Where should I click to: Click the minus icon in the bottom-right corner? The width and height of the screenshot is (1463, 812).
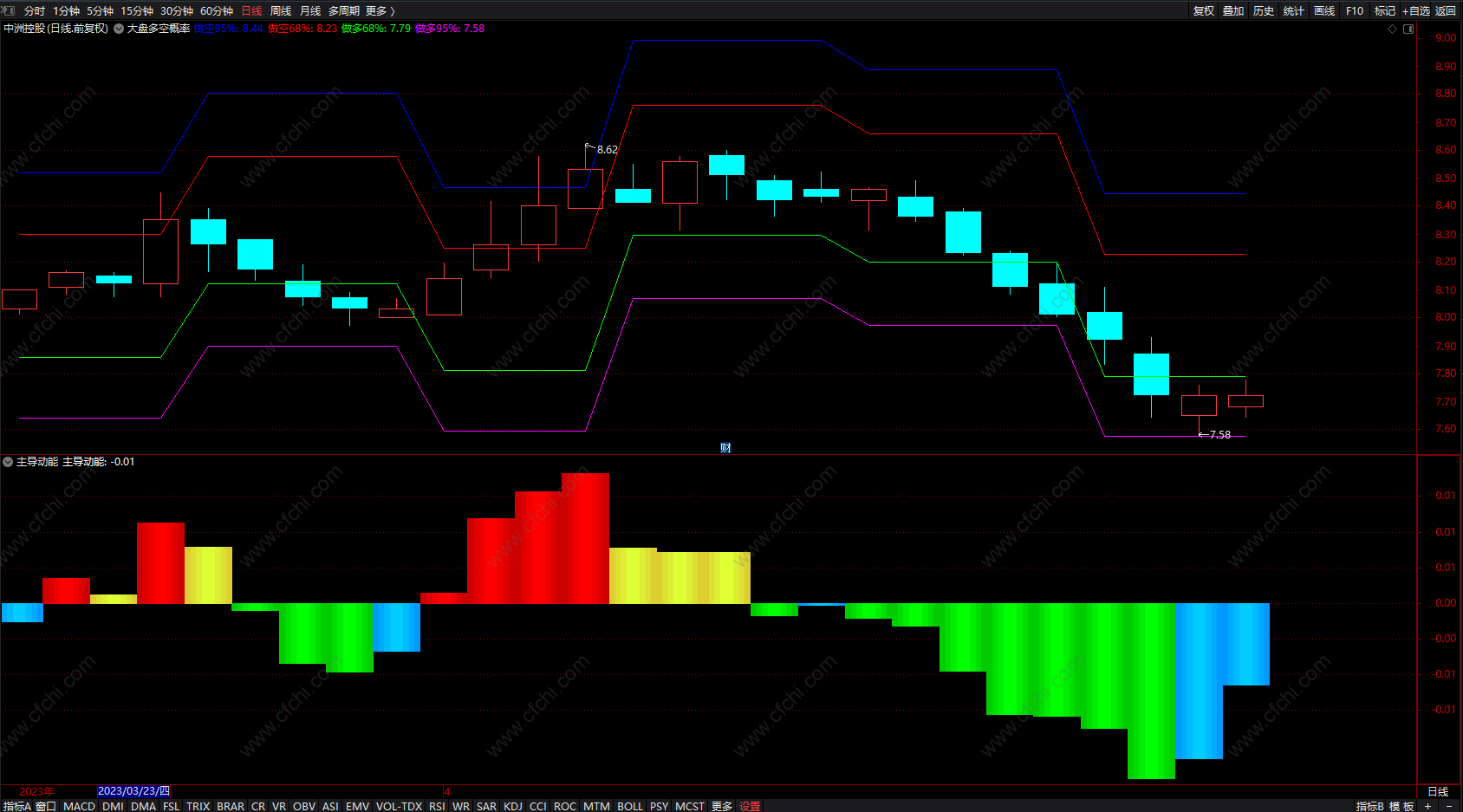(1449, 806)
